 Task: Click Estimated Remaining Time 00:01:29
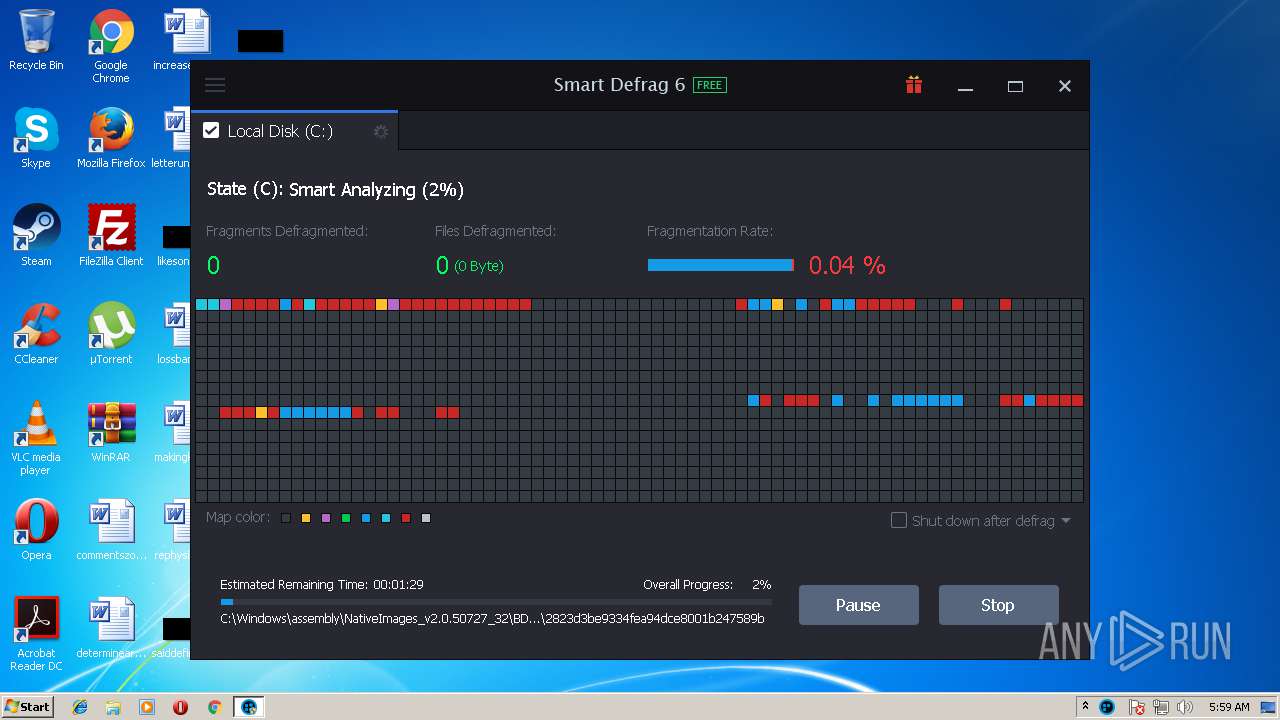pyautogui.click(x=321, y=584)
